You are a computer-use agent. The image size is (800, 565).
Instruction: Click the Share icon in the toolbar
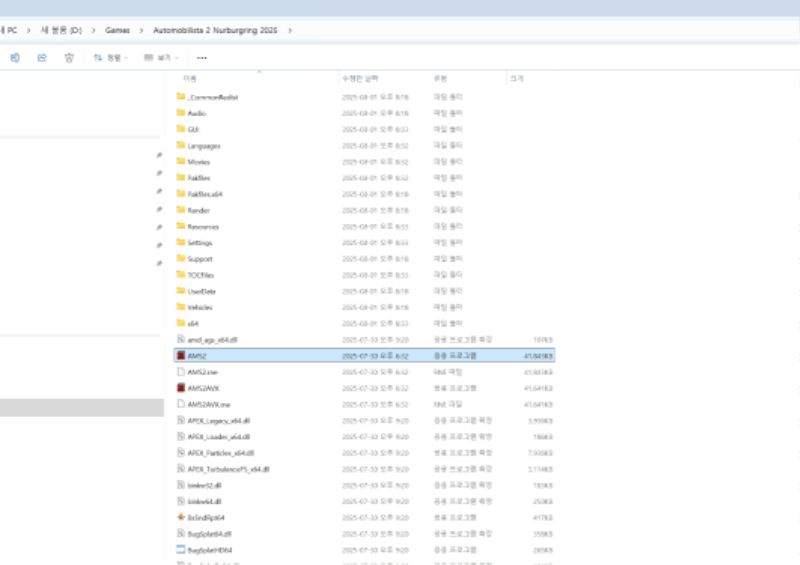coord(42,58)
